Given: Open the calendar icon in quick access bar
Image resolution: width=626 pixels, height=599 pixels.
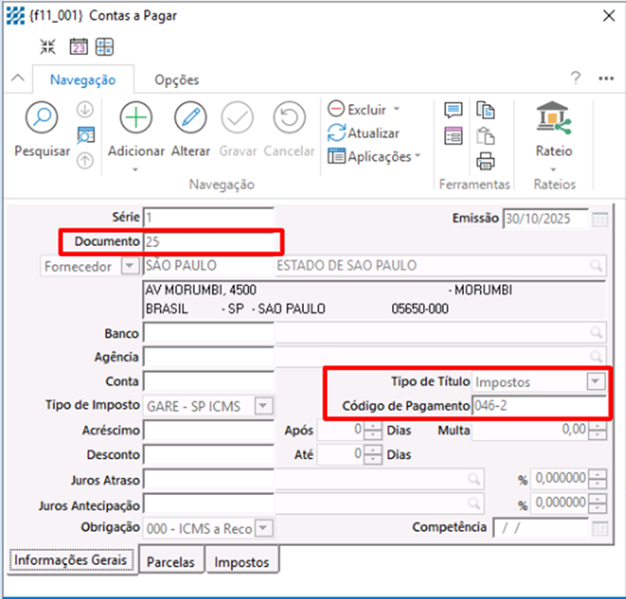Looking at the screenshot, I should coord(78,46).
